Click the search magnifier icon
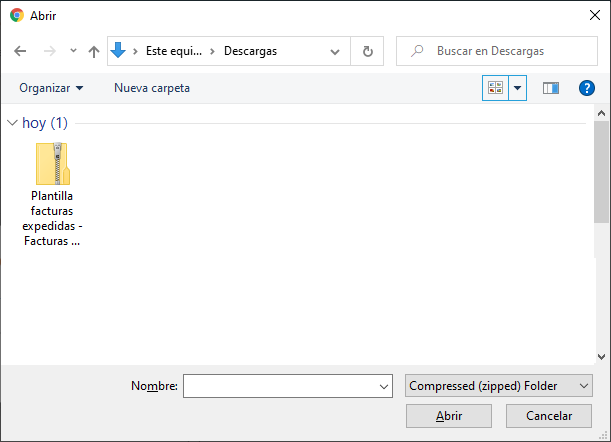The width and height of the screenshot is (611, 442). point(417,51)
